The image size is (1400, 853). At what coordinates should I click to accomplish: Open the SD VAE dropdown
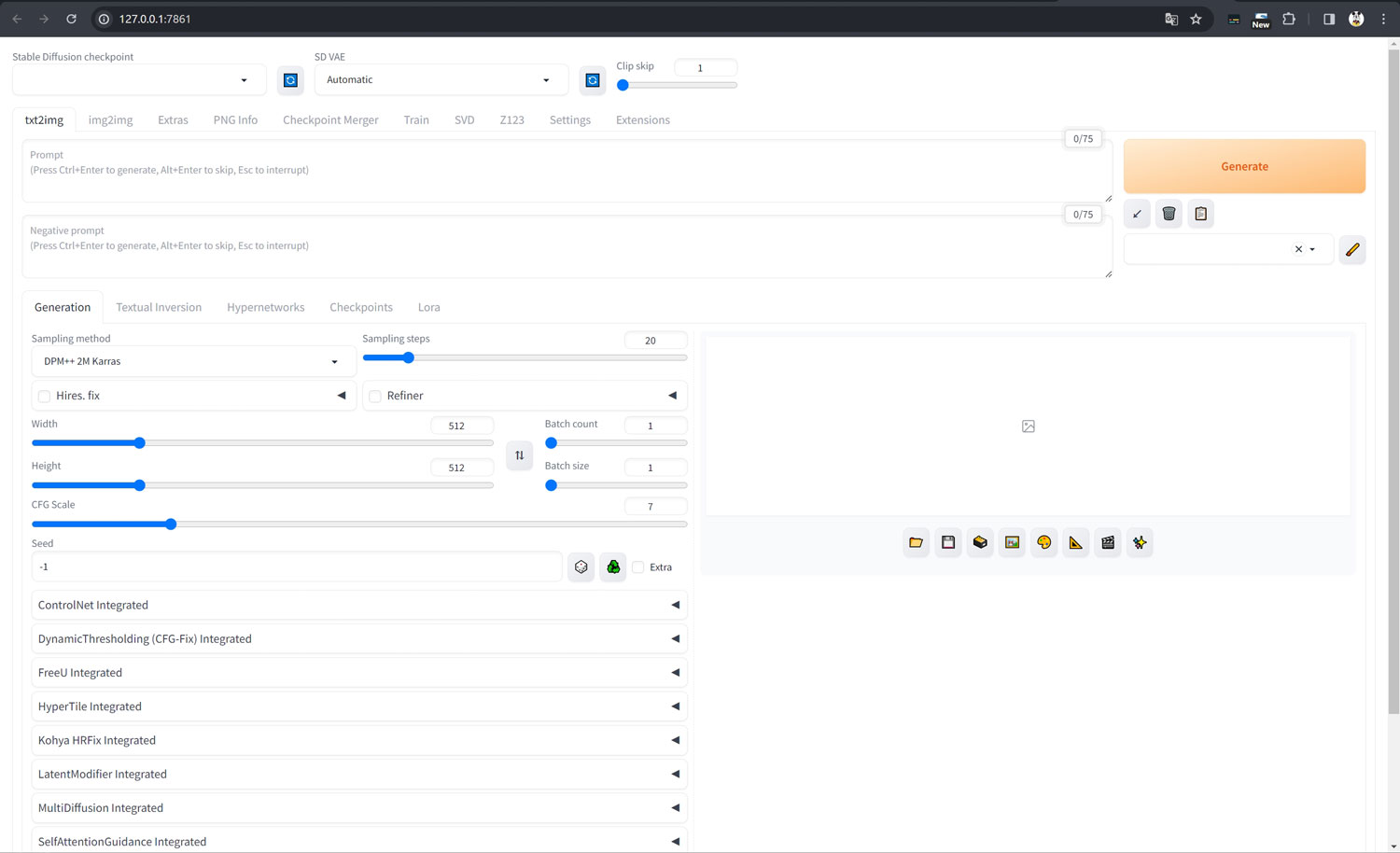pyautogui.click(x=439, y=80)
